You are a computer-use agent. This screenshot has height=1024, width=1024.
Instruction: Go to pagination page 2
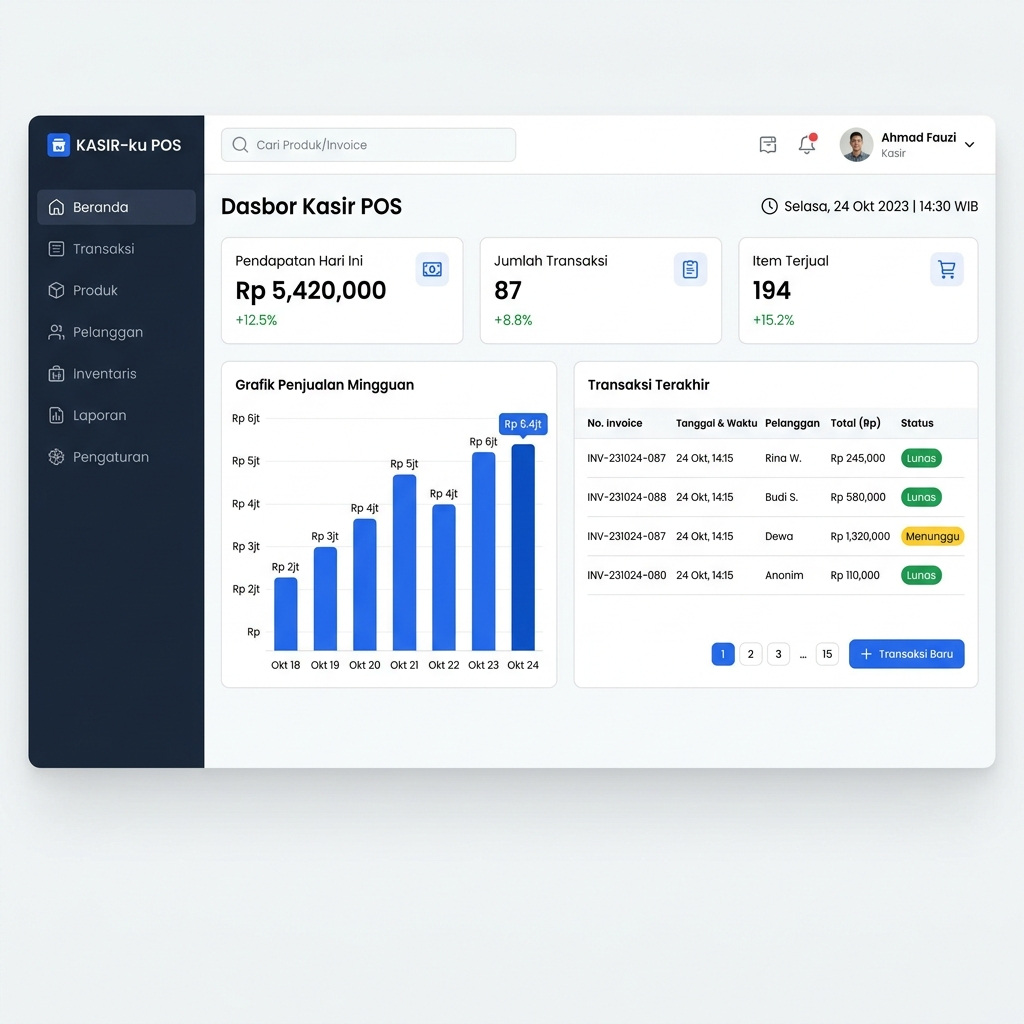[751, 654]
